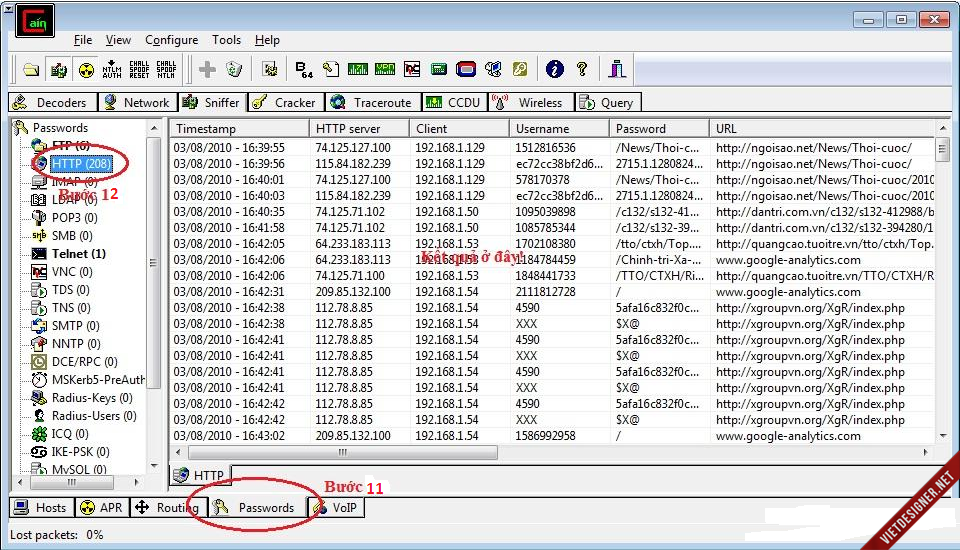Click the plus Add to list icon
This screenshot has width=960, height=550.
tap(207, 69)
